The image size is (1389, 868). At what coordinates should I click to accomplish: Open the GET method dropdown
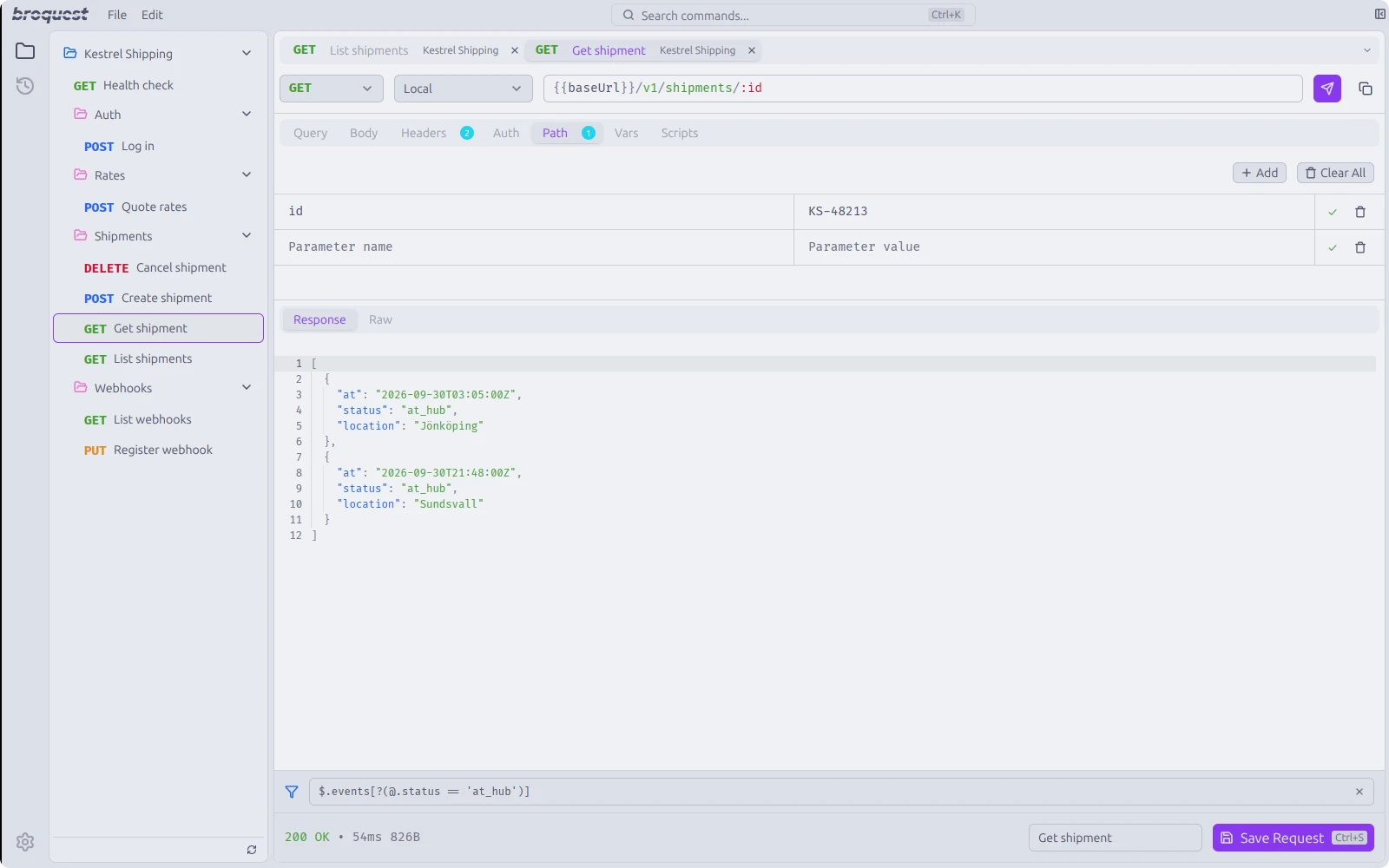pyautogui.click(x=332, y=89)
